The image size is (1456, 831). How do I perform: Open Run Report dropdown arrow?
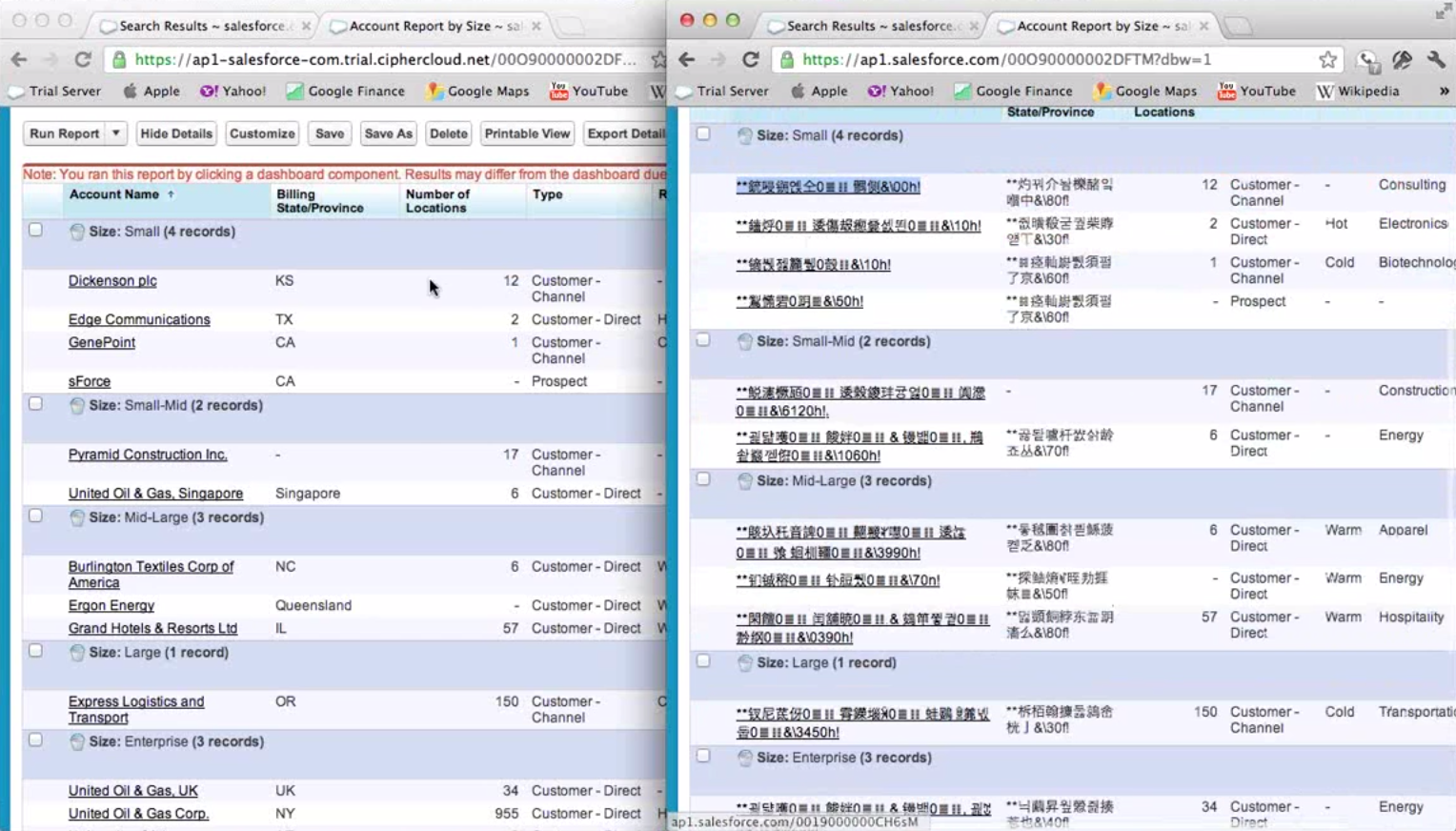click(x=115, y=133)
